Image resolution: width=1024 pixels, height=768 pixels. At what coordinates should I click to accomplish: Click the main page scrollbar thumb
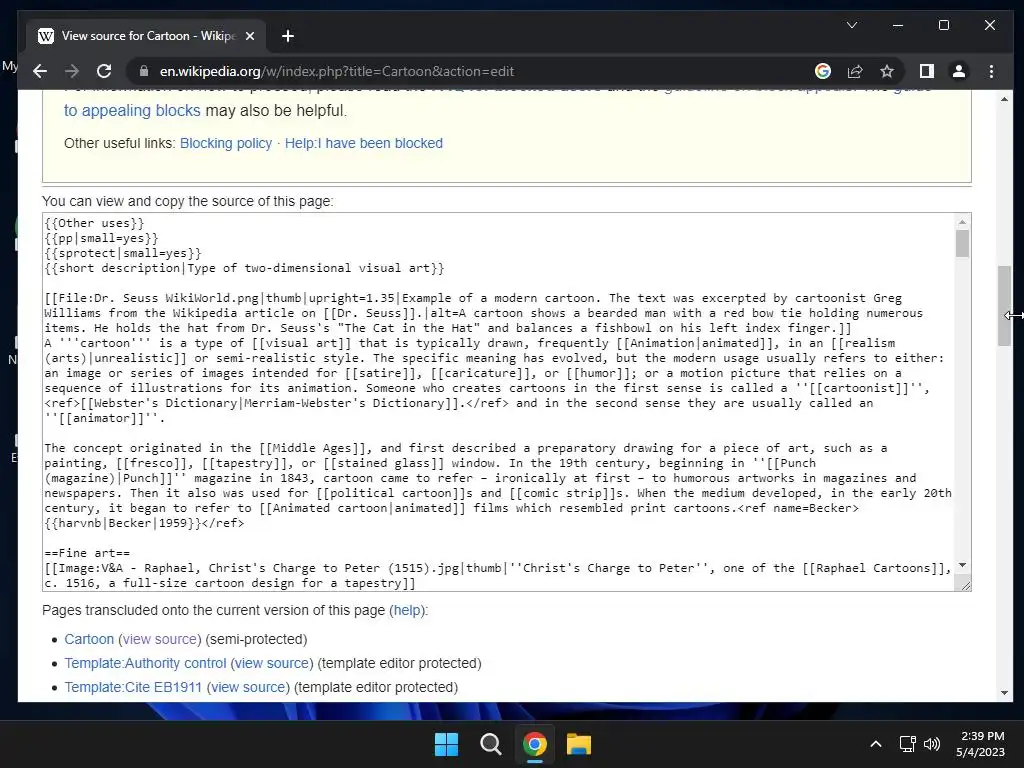pyautogui.click(x=1004, y=306)
